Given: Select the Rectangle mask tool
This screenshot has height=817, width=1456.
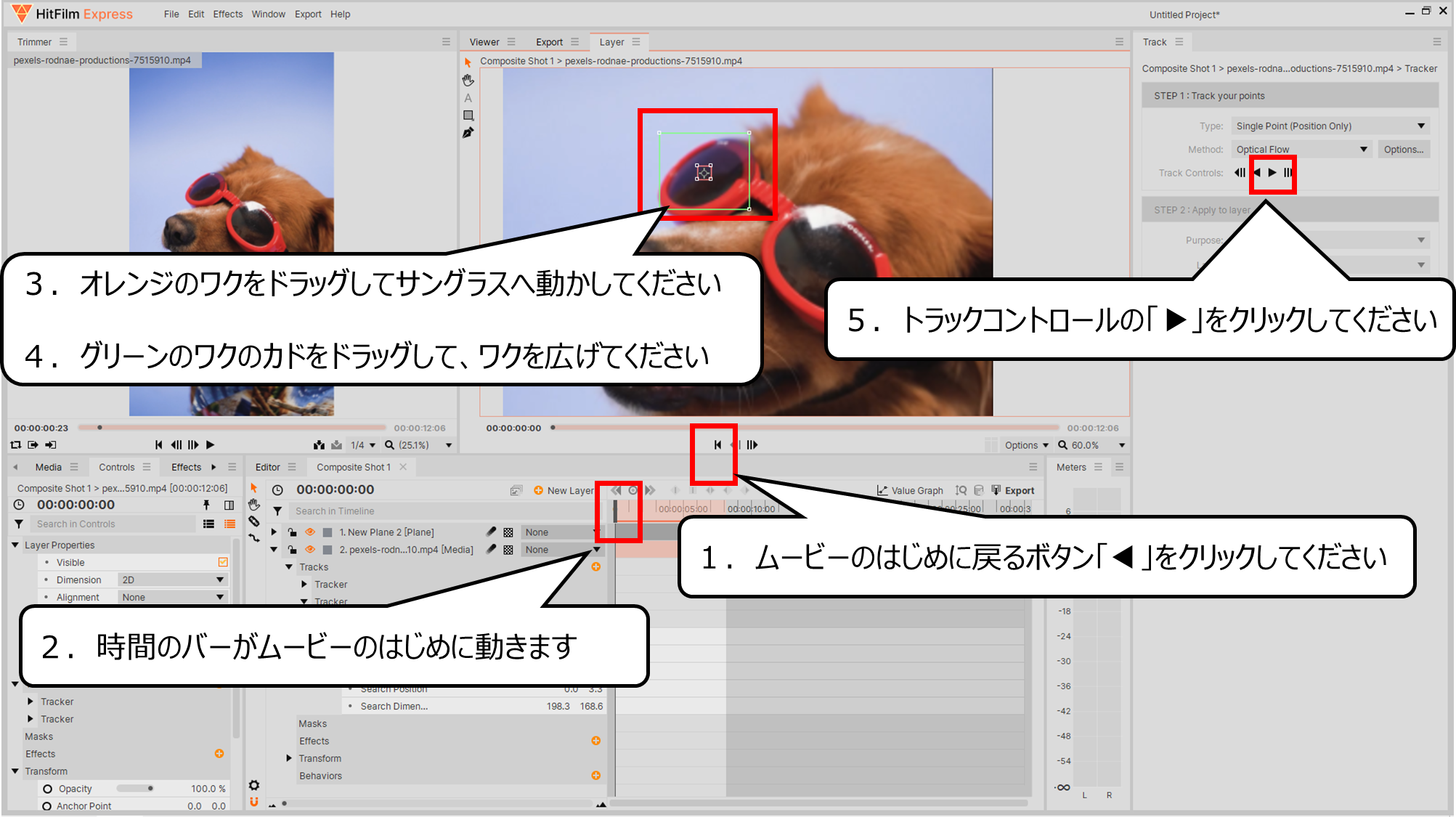Looking at the screenshot, I should [x=468, y=115].
